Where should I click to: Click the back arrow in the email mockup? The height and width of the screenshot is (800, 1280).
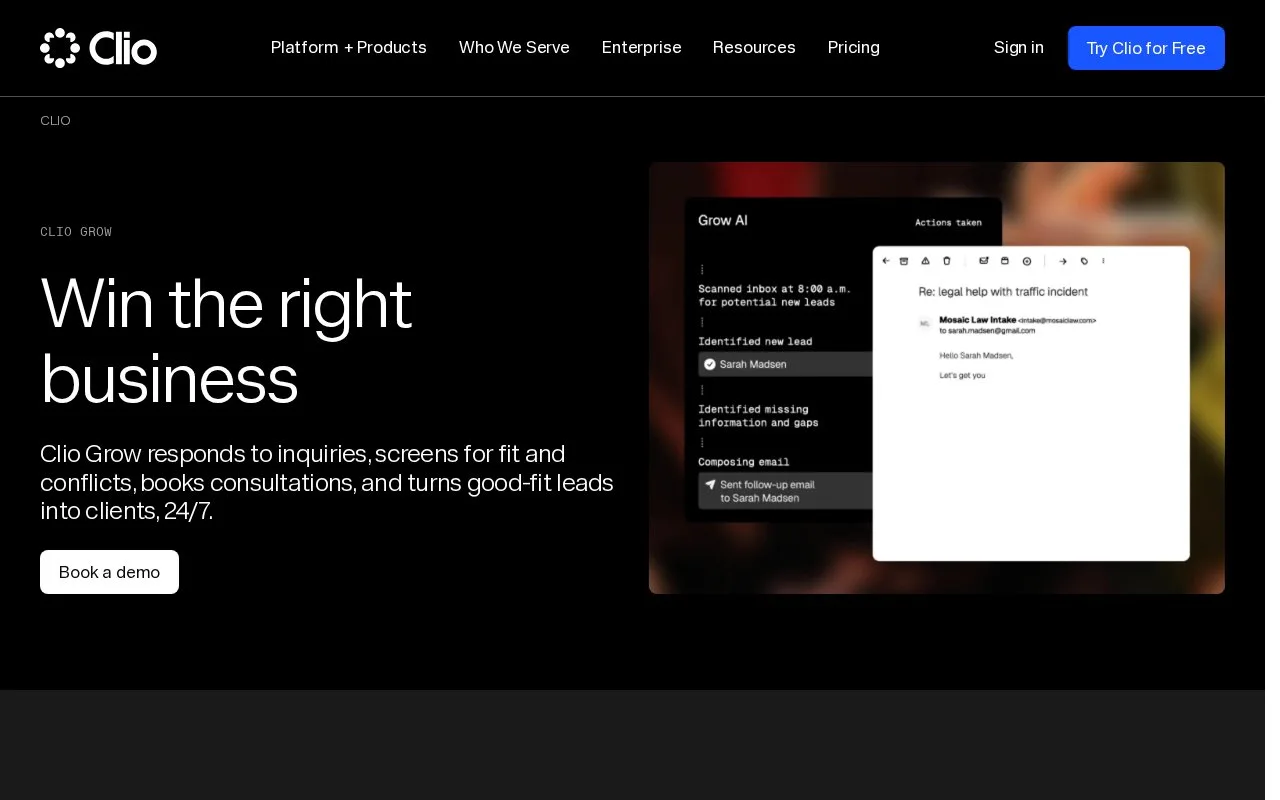[886, 261]
